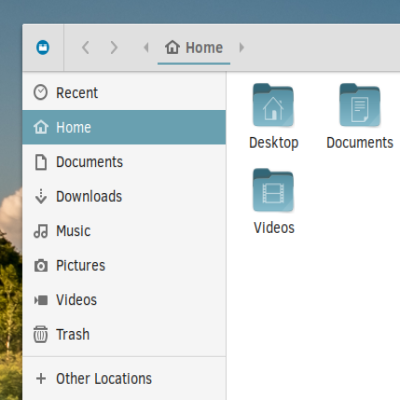Select Home in the sidebar
The width and height of the screenshot is (400, 400).
coord(124,127)
